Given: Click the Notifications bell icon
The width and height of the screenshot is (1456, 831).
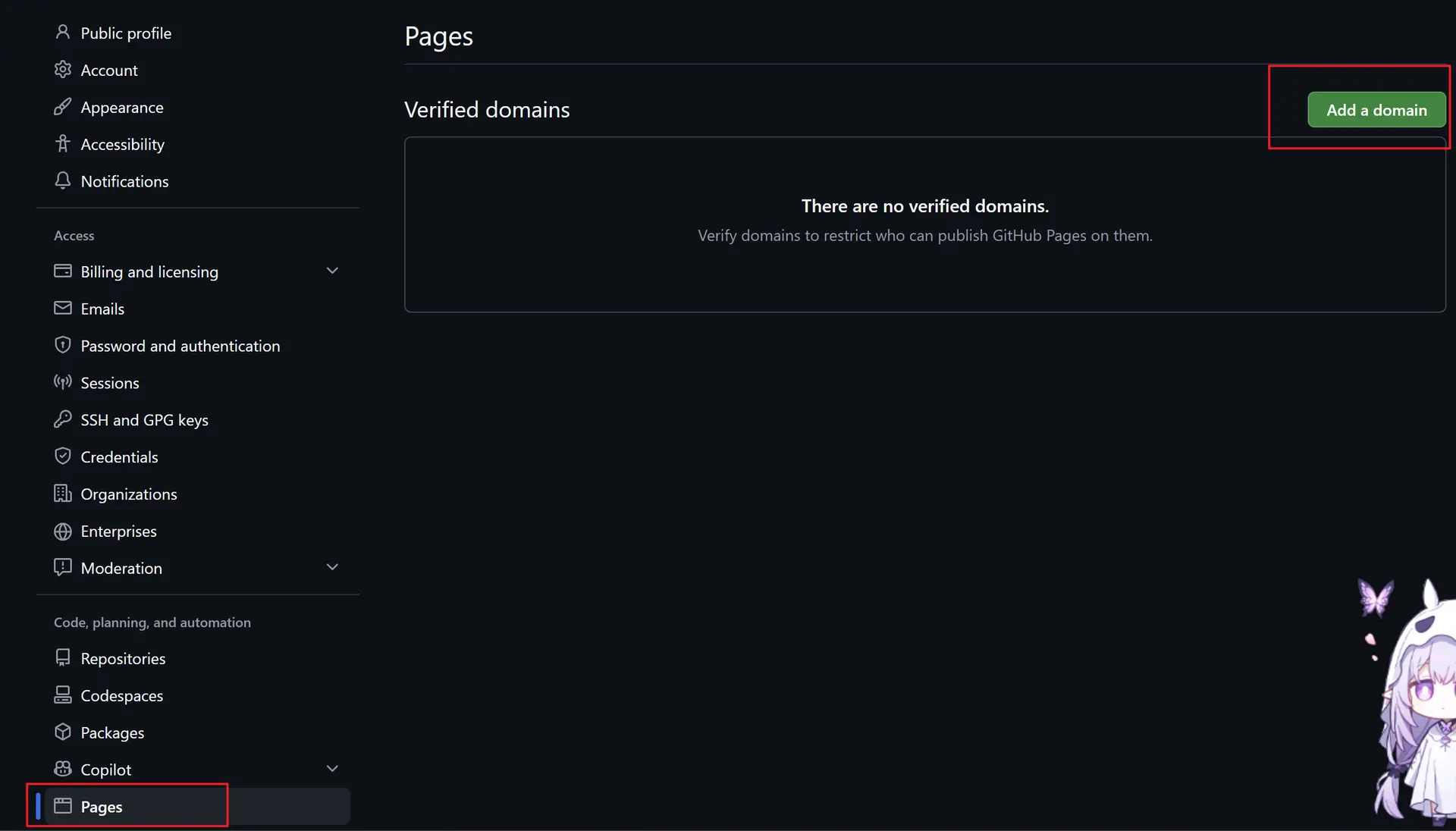Looking at the screenshot, I should coord(63,181).
